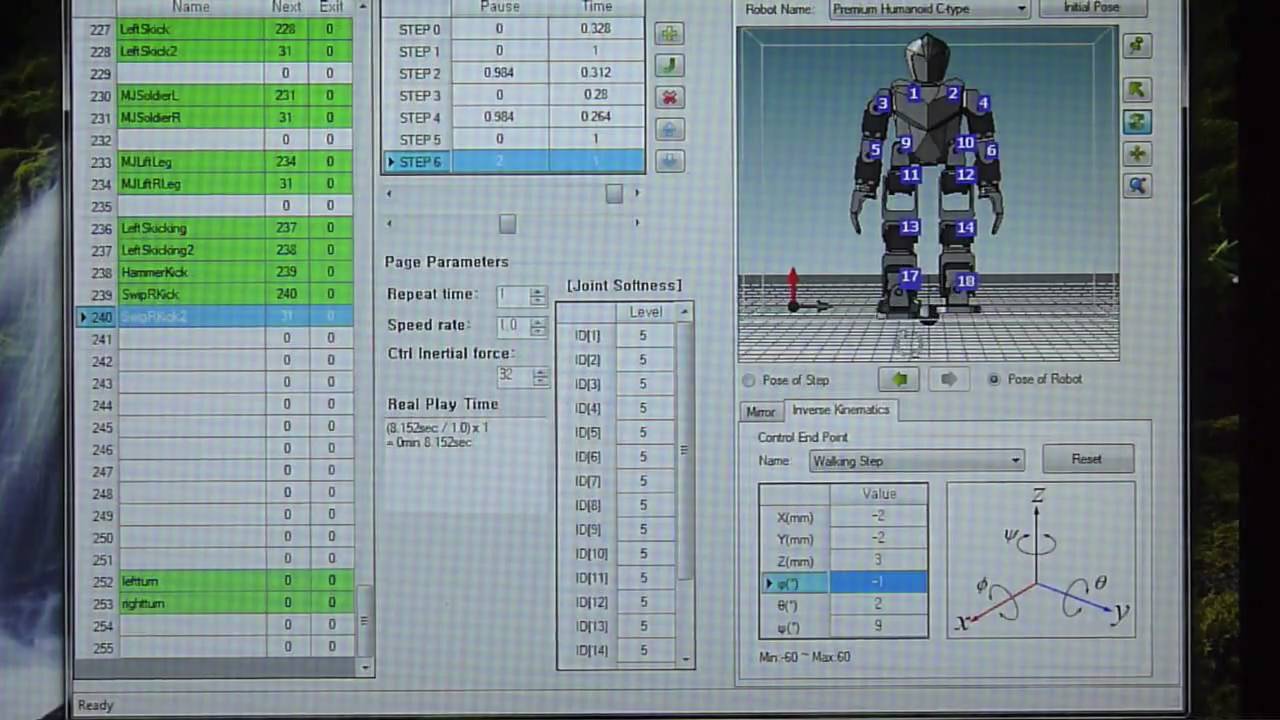
Task: Select joint marker 5 on robot arm
Action: pos(875,151)
